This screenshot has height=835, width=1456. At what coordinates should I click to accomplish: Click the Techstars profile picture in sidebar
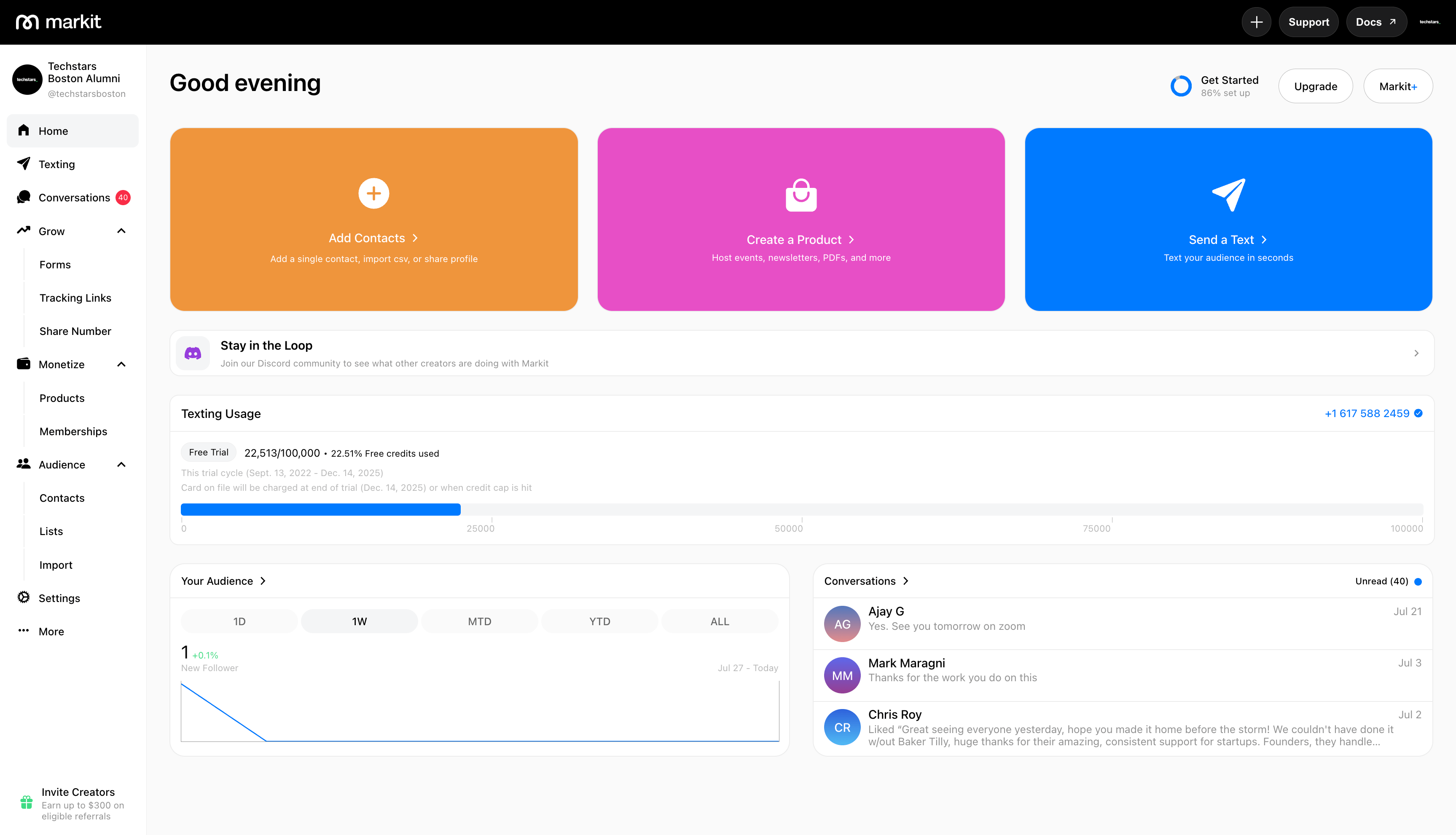27,80
